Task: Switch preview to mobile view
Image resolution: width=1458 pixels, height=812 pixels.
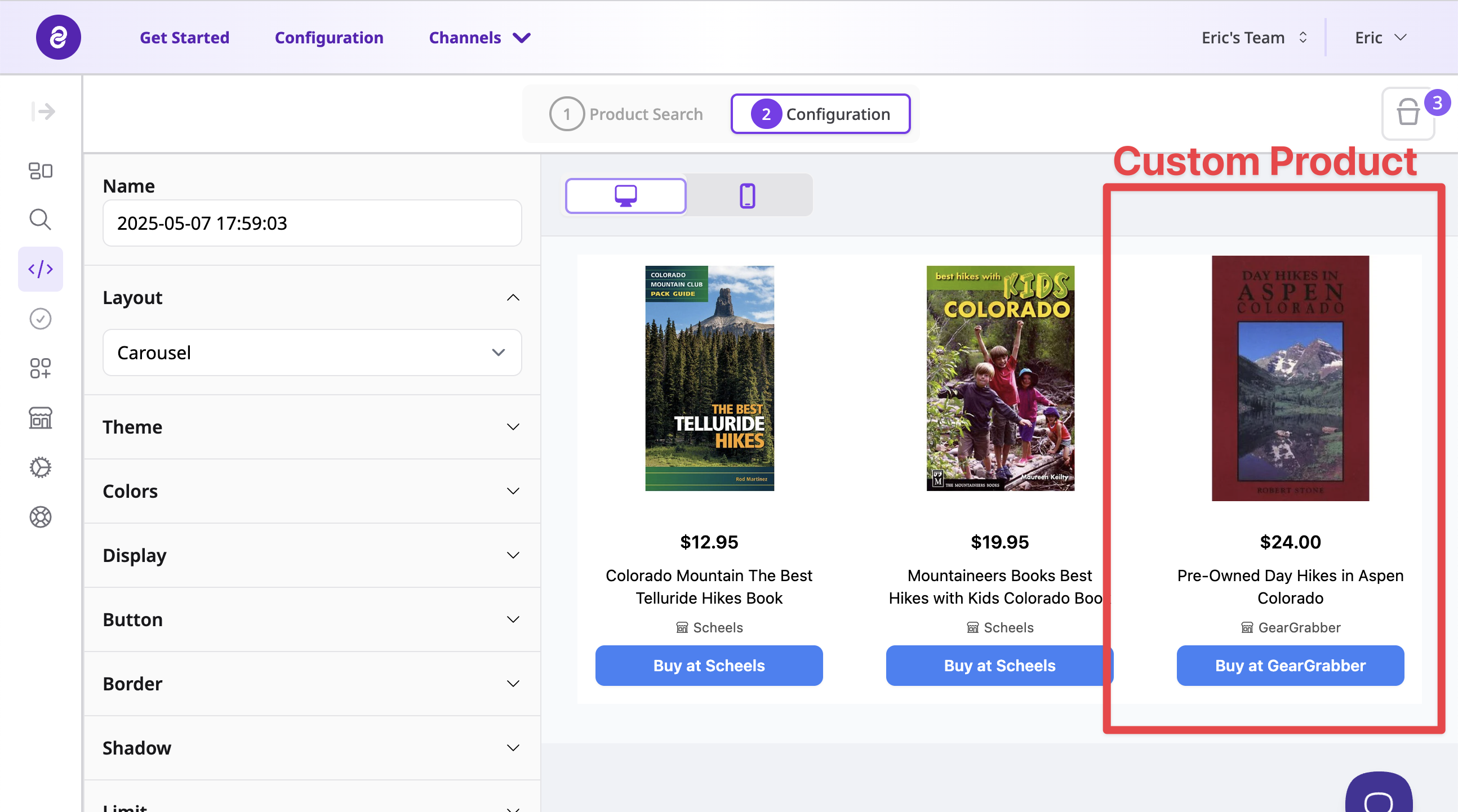Action: click(747, 196)
